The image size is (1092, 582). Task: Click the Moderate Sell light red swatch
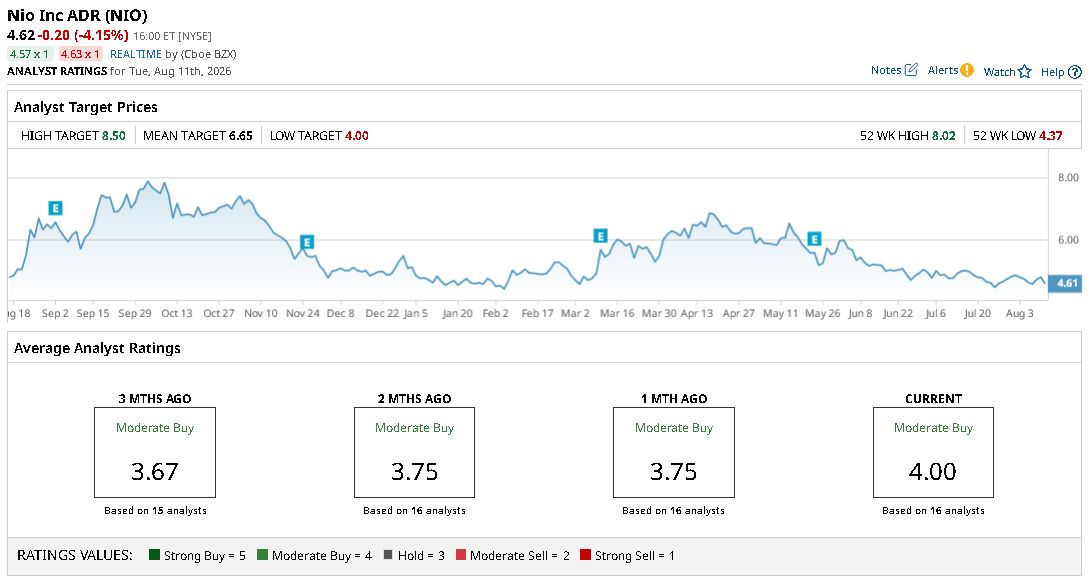(x=460, y=555)
